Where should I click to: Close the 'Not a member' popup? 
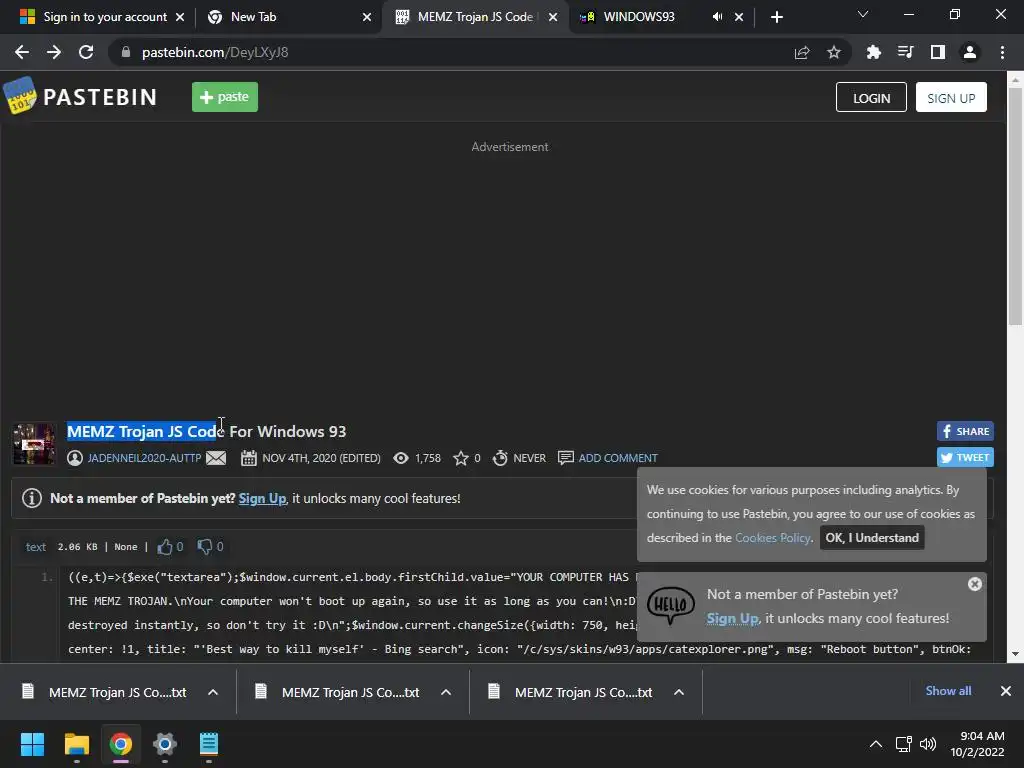974,584
